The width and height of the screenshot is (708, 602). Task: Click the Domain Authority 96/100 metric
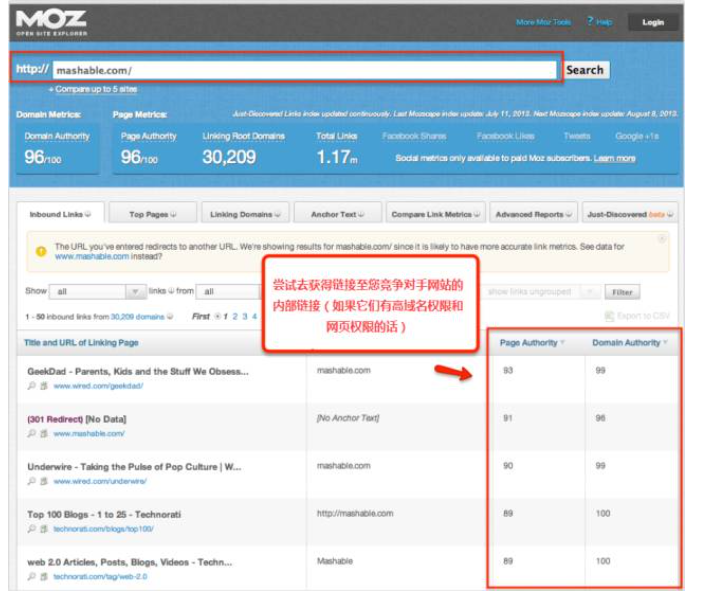(x=57, y=149)
